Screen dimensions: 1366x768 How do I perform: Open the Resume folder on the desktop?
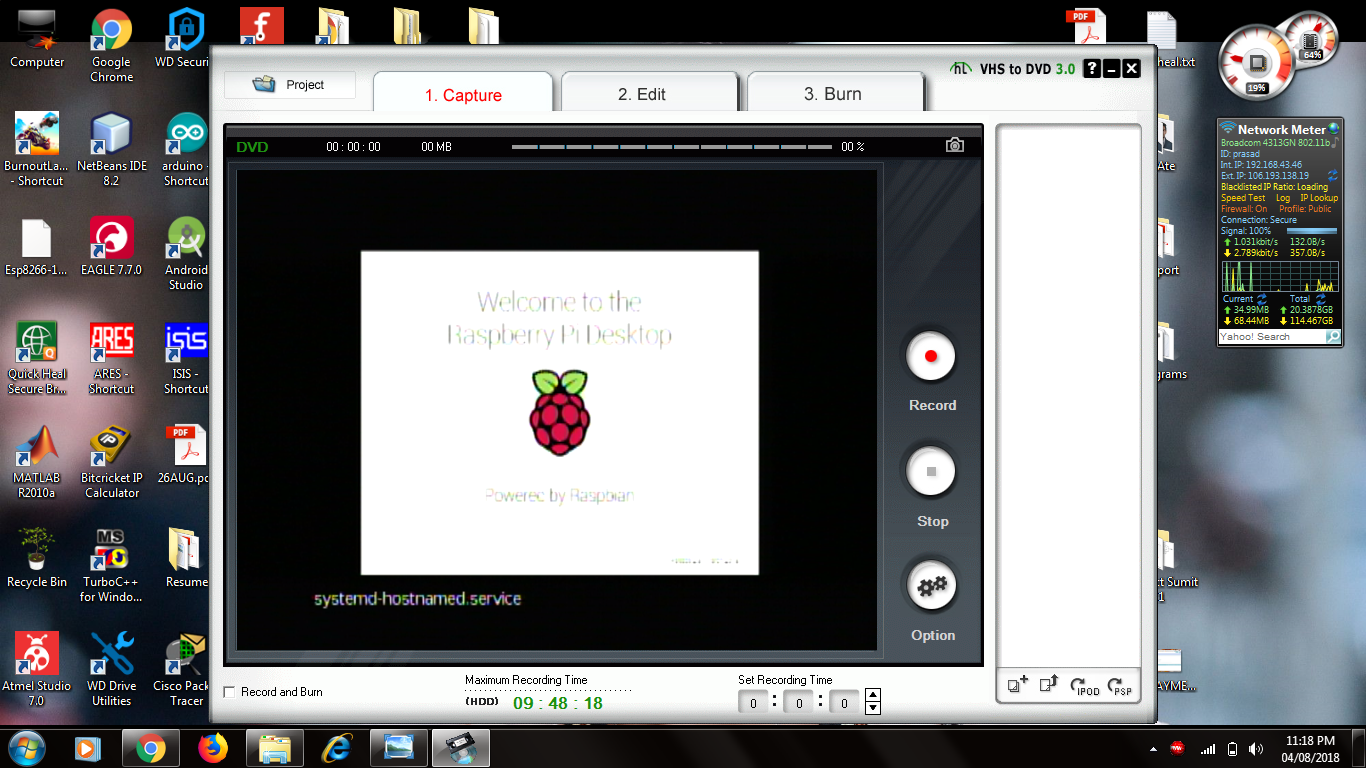coord(186,559)
